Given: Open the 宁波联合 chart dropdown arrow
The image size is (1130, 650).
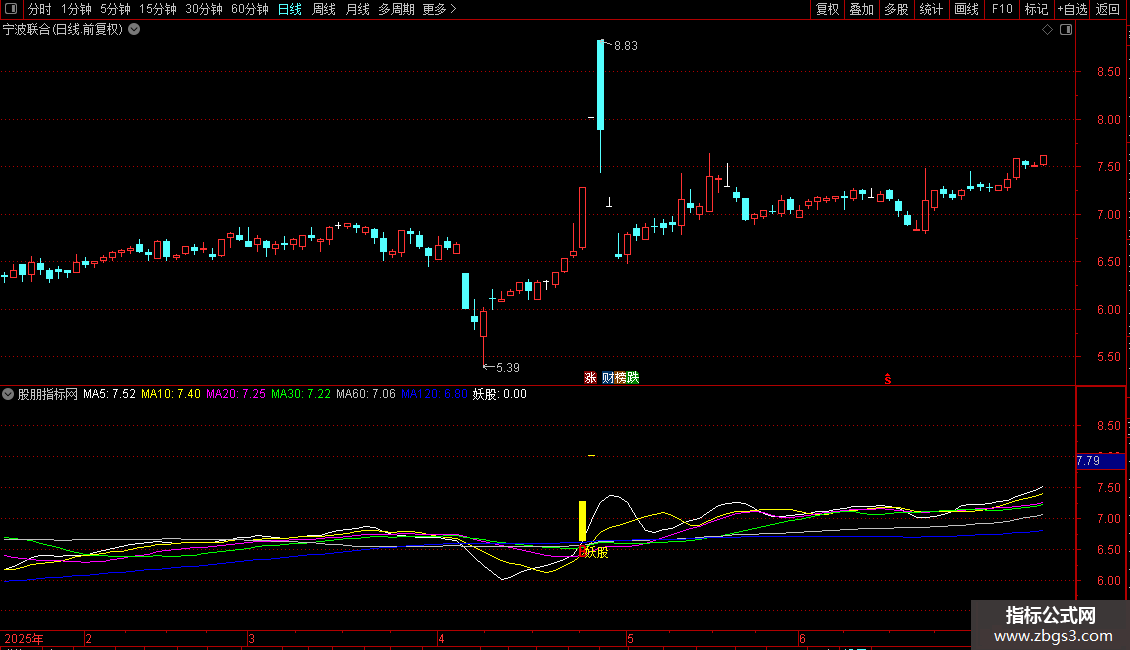Looking at the screenshot, I should 134,30.
